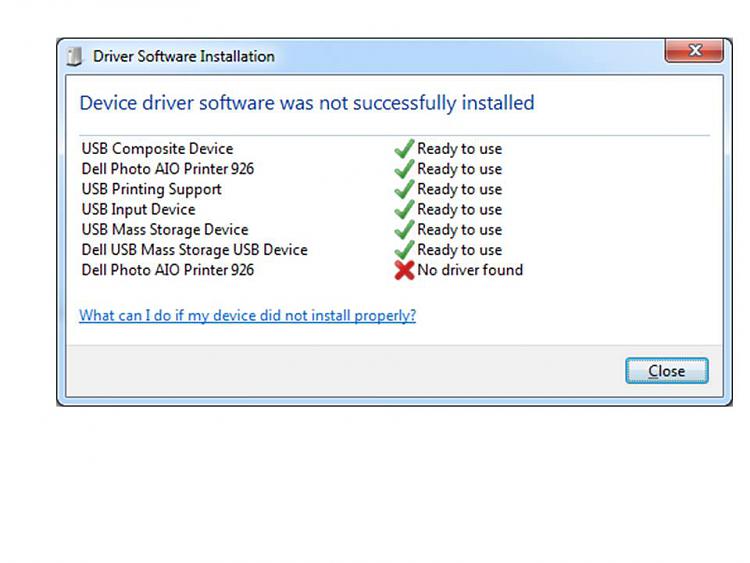
Task: Click the Close button
Action: click(667, 371)
